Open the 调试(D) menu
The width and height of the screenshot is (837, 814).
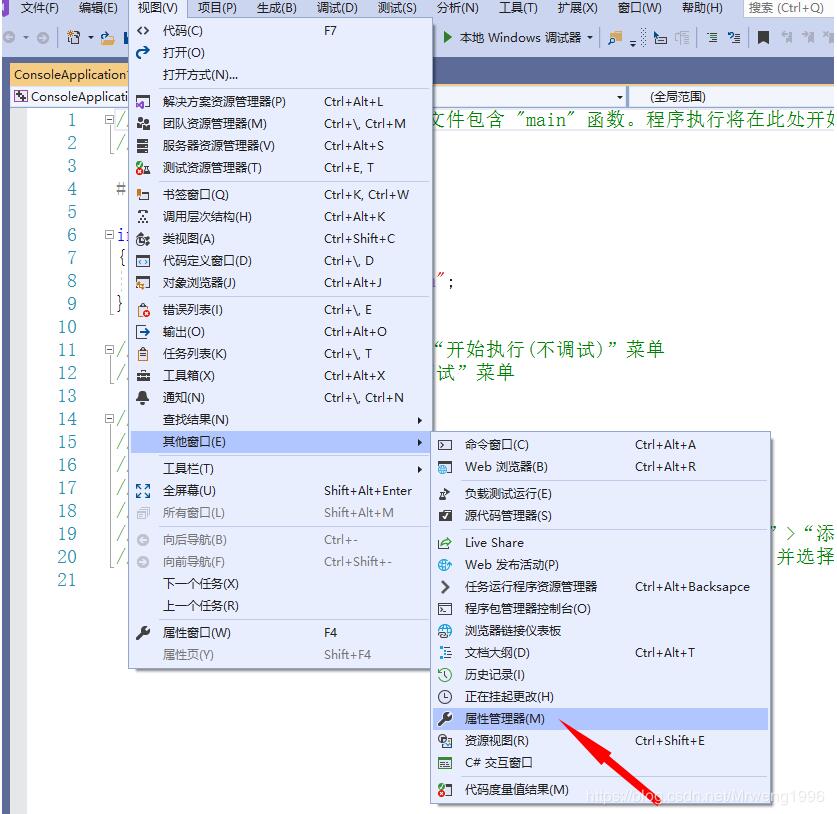[x=337, y=8]
